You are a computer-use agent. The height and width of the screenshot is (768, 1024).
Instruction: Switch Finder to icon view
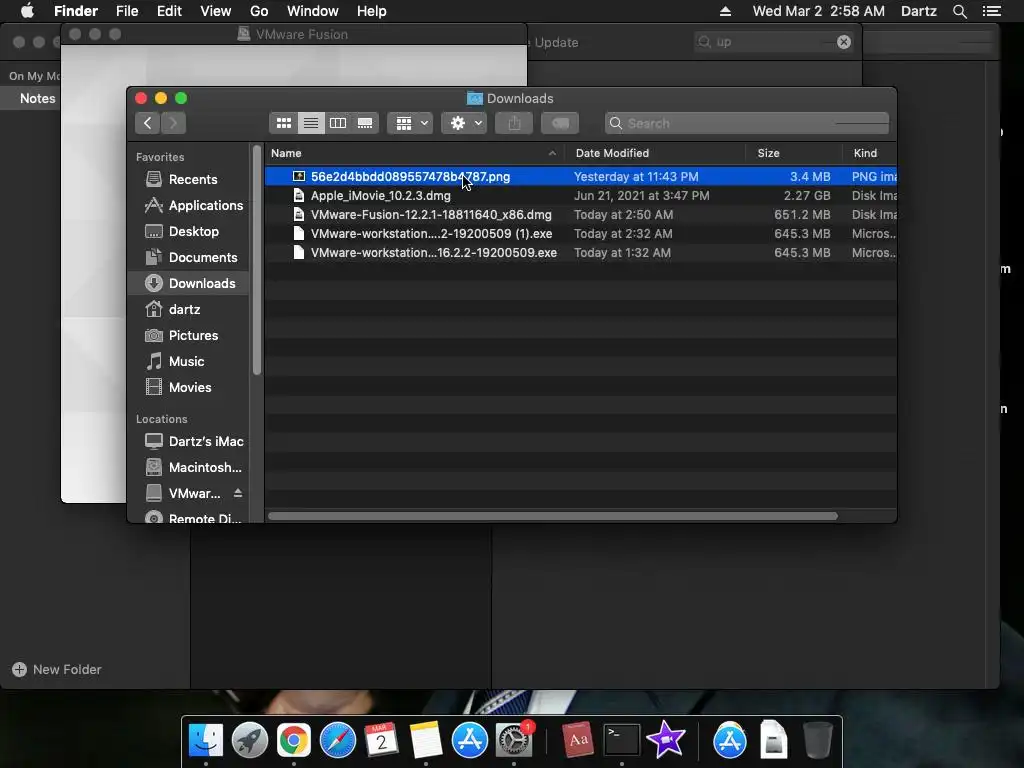[283, 123]
